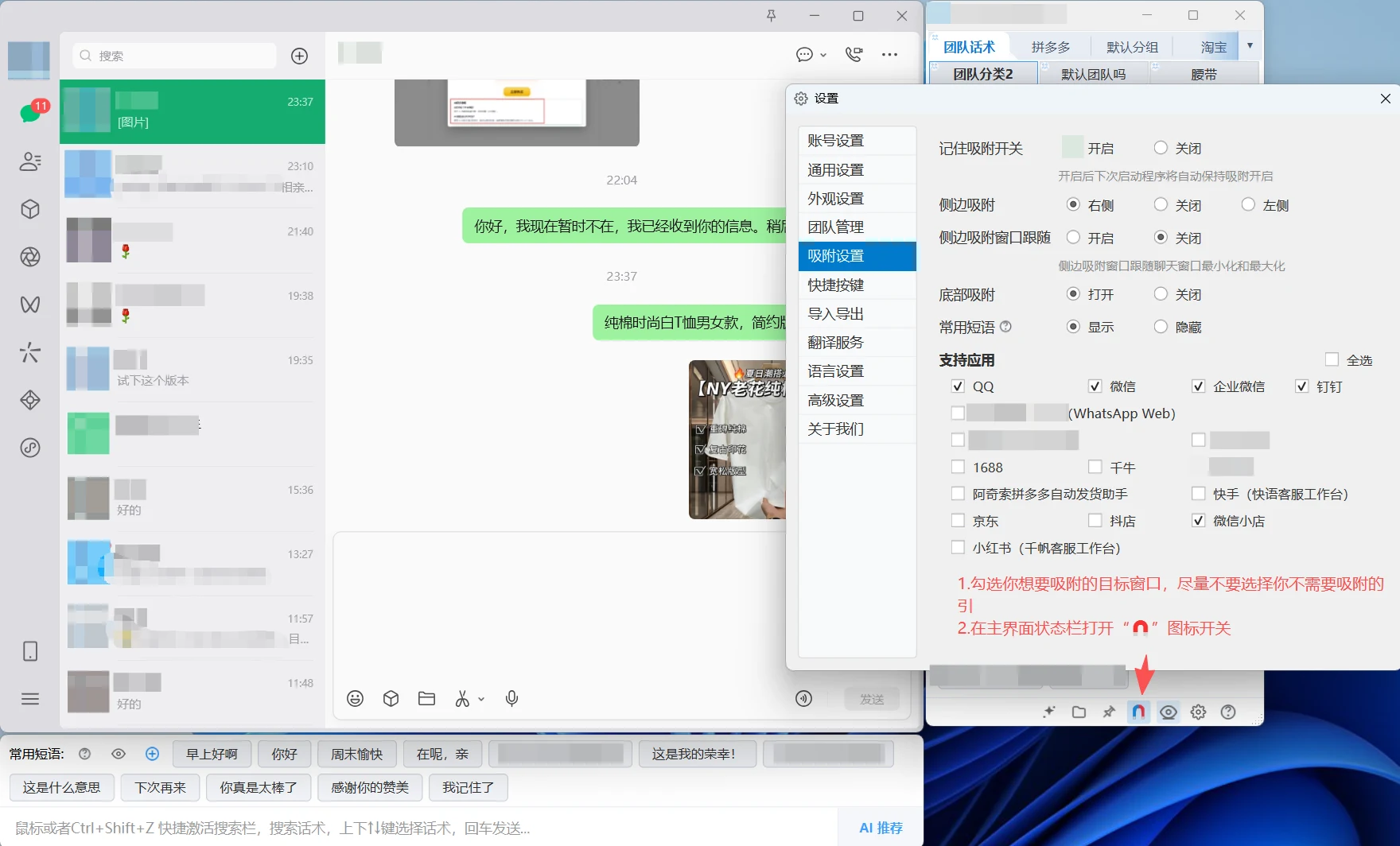Click the 周末愉快 quick phrase button
The width and height of the screenshot is (1400, 846).
(x=356, y=754)
